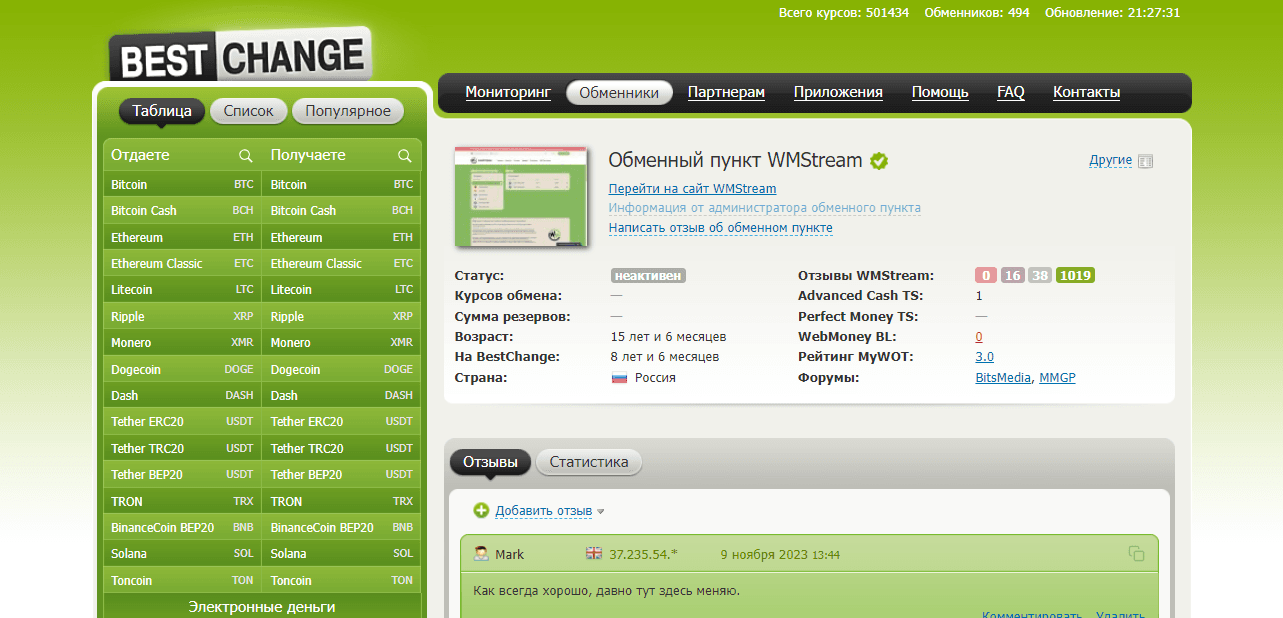Click the UK flag icon in Mark's review
The image size is (1283, 618).
594,553
